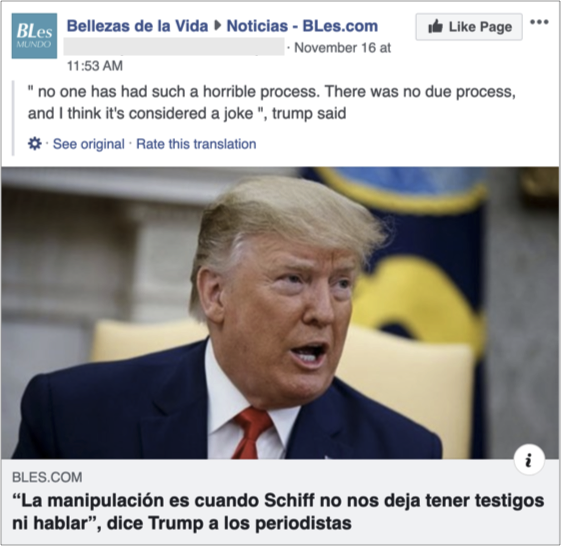
Task: Open the Noticias - BLes.com group link
Action: coord(302,26)
